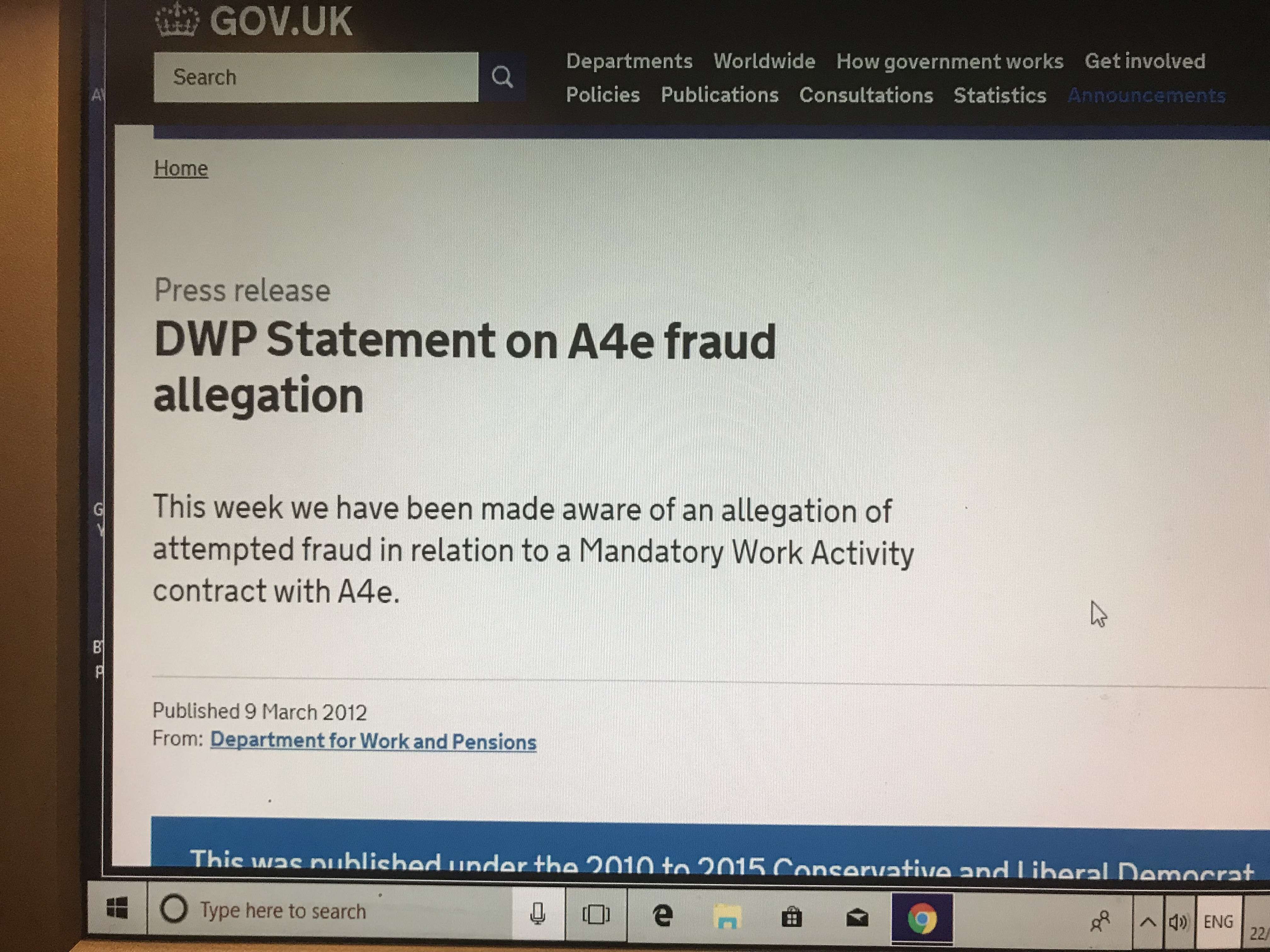Open the Departments navigation item
Screen dimensions: 1270x952
(x=629, y=61)
